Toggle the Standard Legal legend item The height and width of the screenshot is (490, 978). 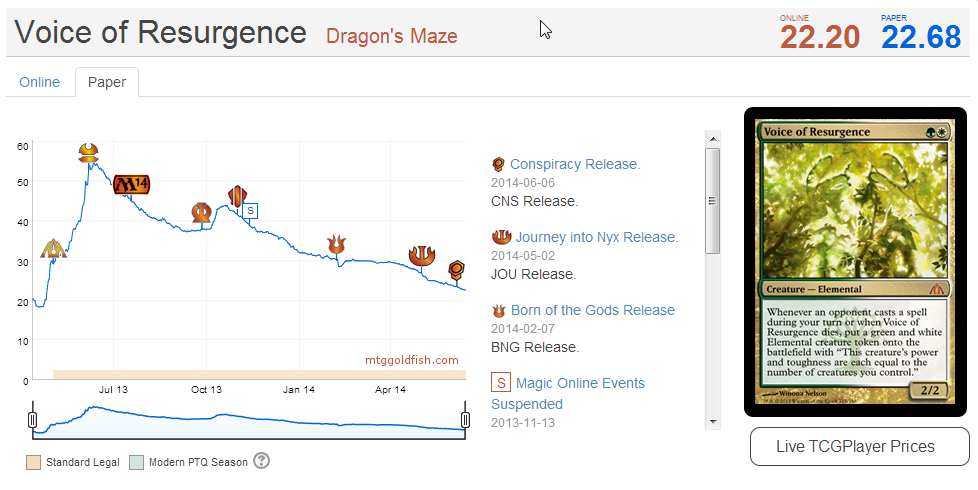(74, 462)
